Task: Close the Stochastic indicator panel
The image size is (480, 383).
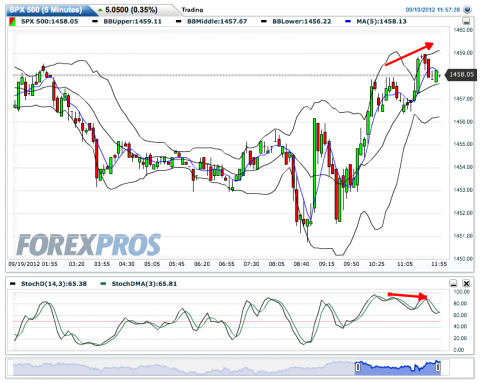Action: 466,284
